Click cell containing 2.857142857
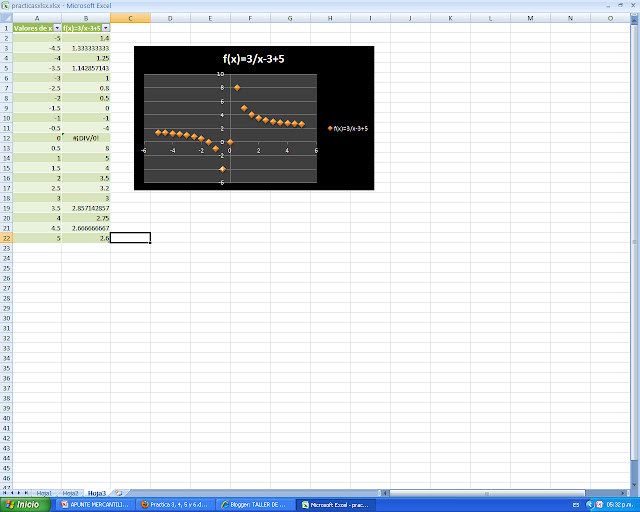 click(x=86, y=208)
